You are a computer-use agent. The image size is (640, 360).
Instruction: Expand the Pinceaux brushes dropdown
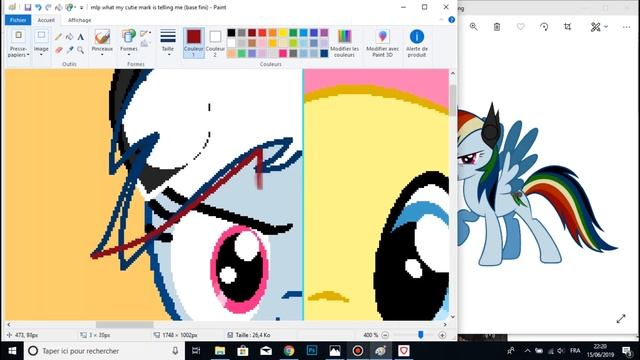(x=102, y=51)
